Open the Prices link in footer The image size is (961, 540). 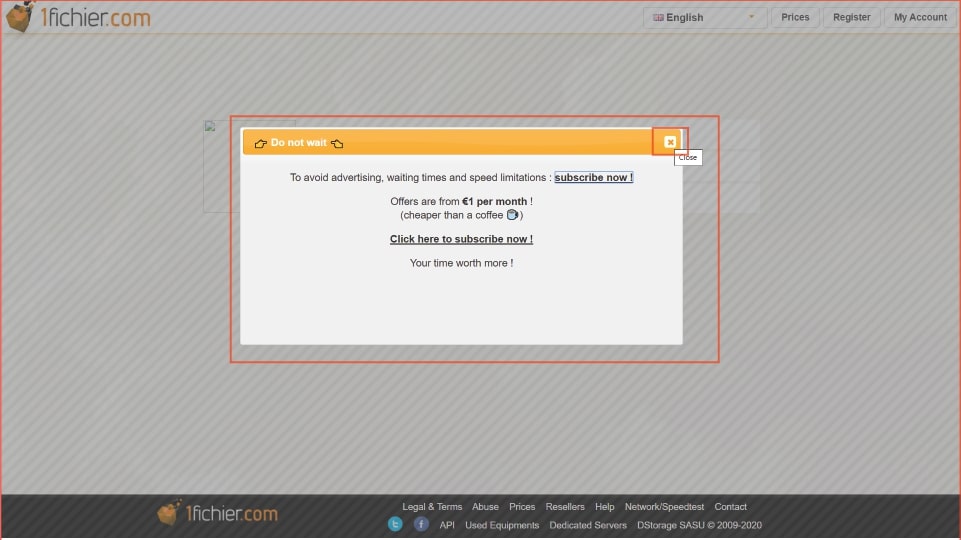click(x=522, y=507)
